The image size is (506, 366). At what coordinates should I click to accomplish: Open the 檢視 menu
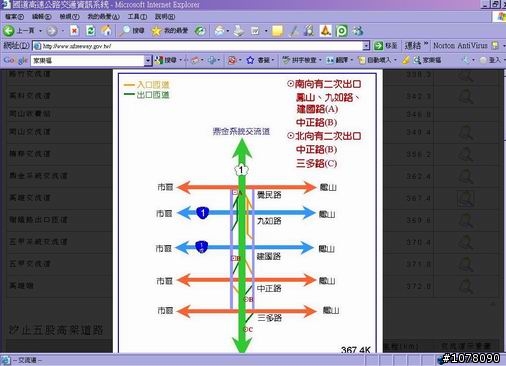click(x=69, y=17)
